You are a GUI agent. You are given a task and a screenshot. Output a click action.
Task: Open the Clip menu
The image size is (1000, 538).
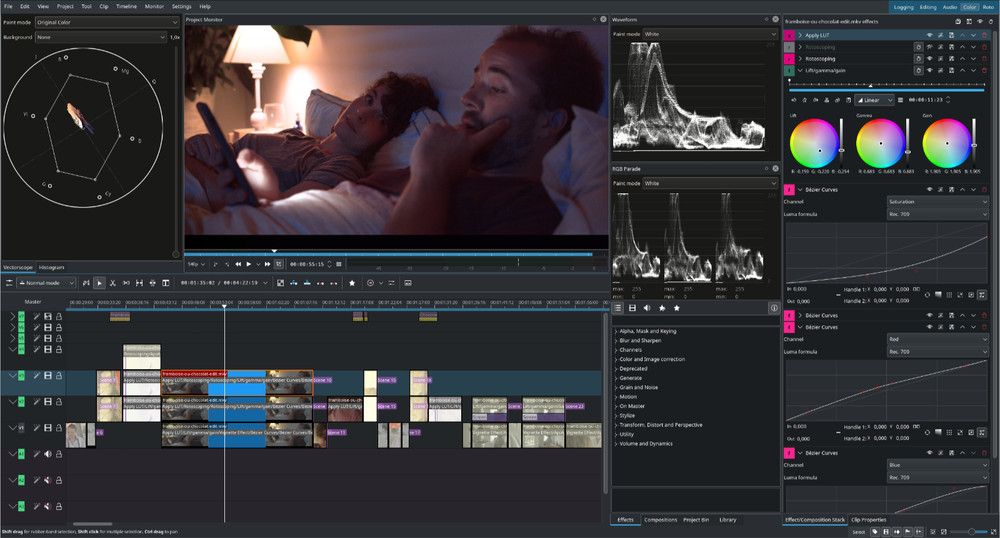point(103,6)
